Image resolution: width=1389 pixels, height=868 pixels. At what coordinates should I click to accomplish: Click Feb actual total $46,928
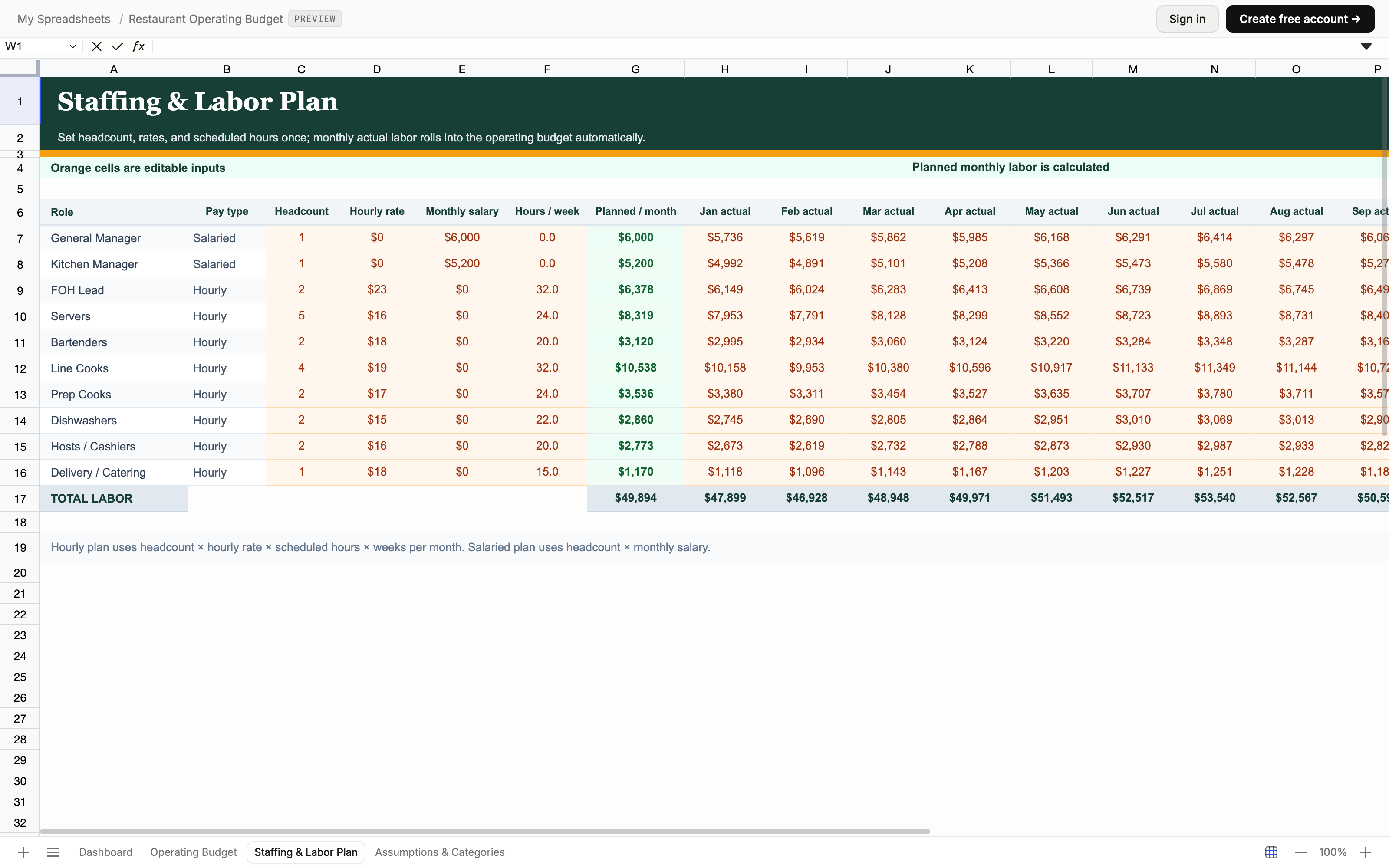[x=806, y=498]
